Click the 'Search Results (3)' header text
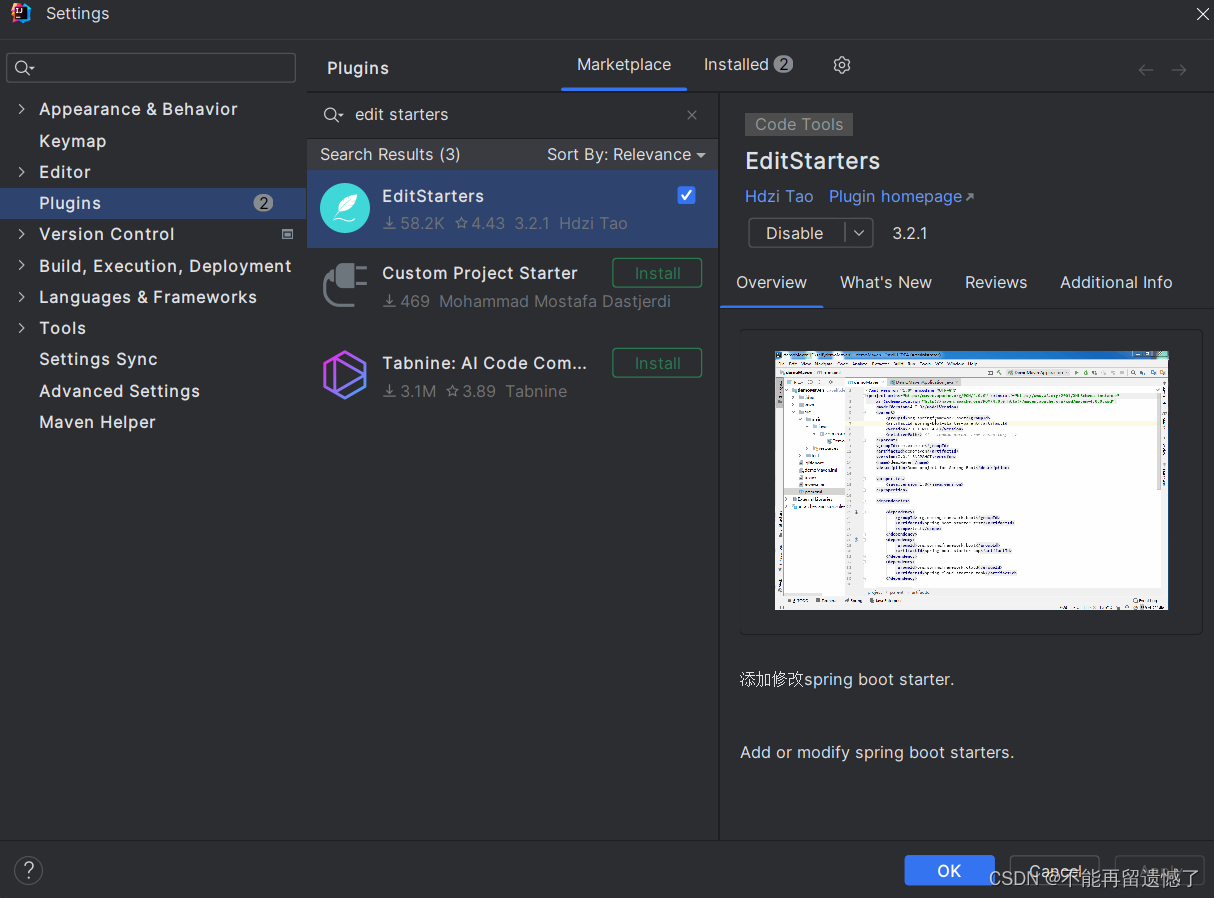The width and height of the screenshot is (1214, 898). [x=390, y=154]
